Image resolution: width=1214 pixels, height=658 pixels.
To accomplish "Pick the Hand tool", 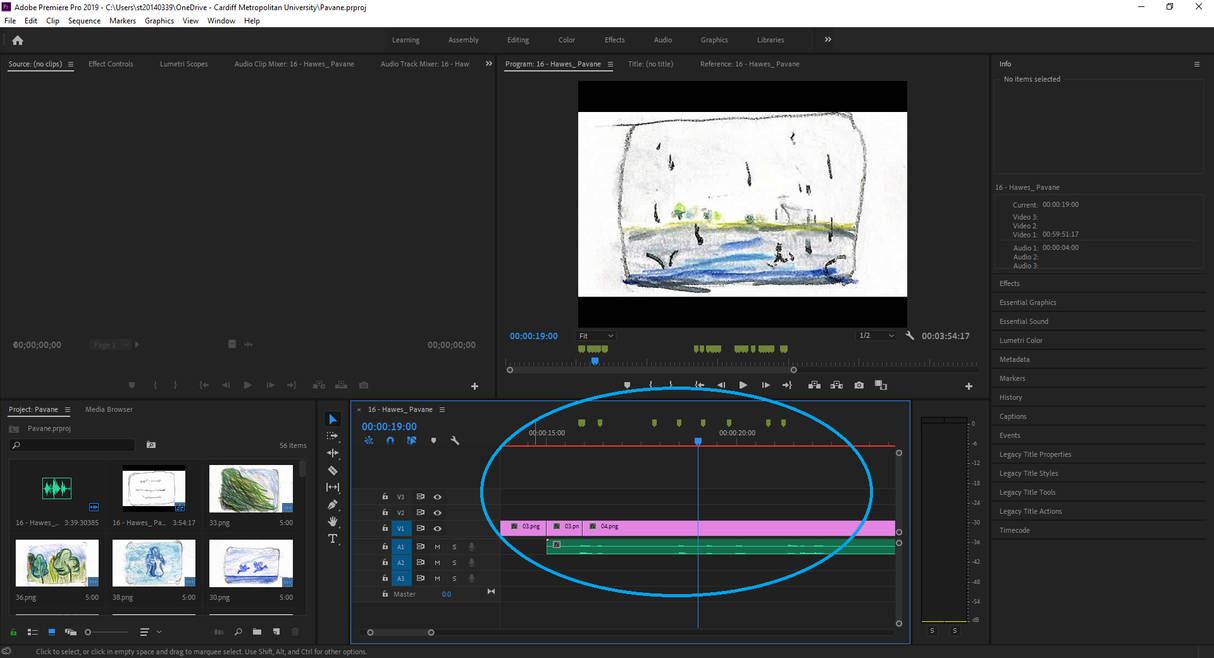I will coord(333,521).
